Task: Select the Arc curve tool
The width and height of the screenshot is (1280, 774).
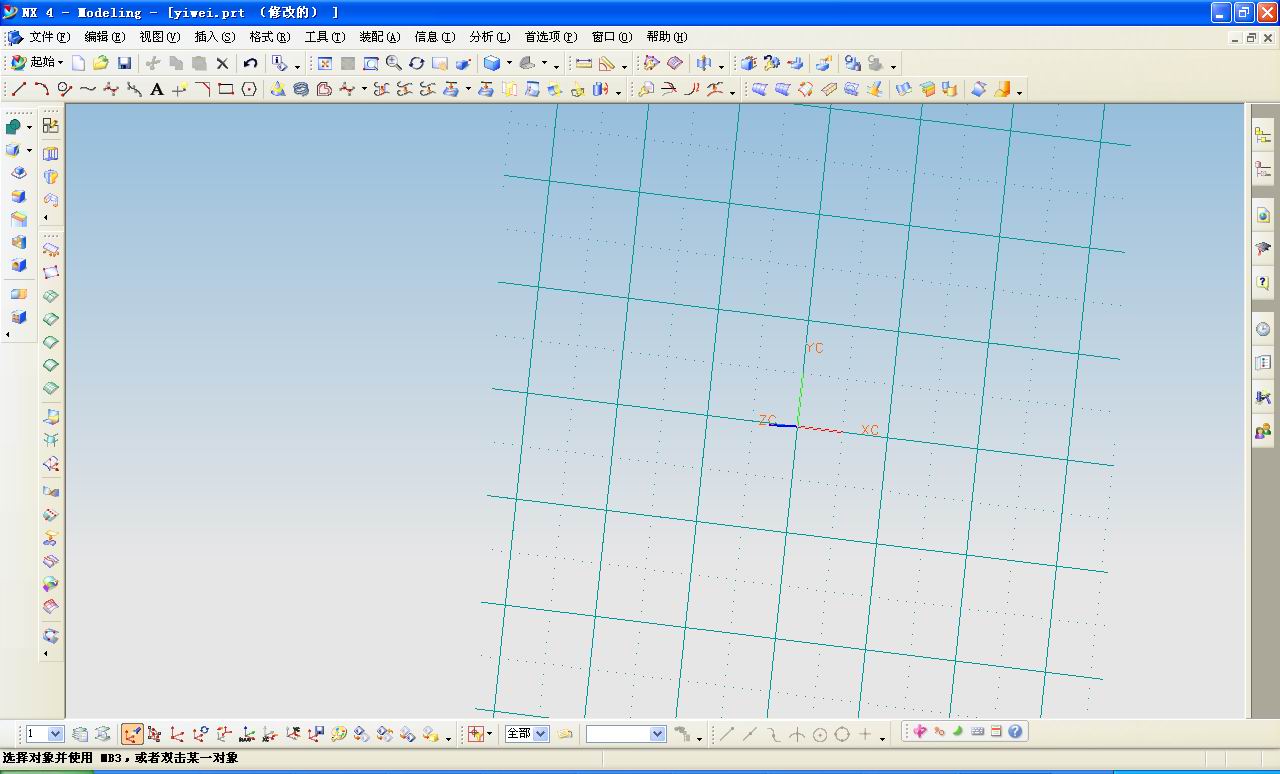Action: (42, 89)
